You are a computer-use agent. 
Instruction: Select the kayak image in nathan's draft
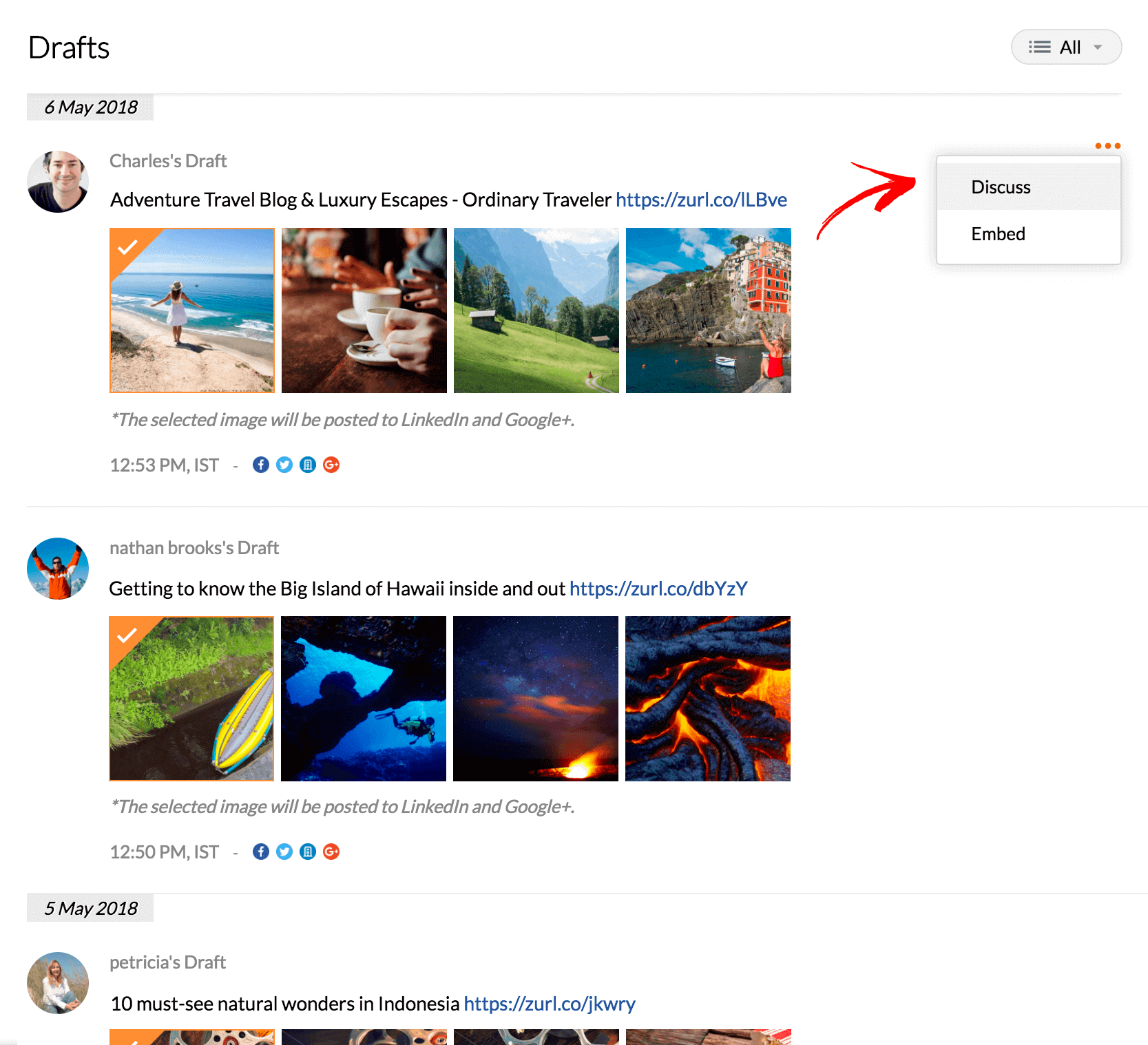click(x=191, y=699)
